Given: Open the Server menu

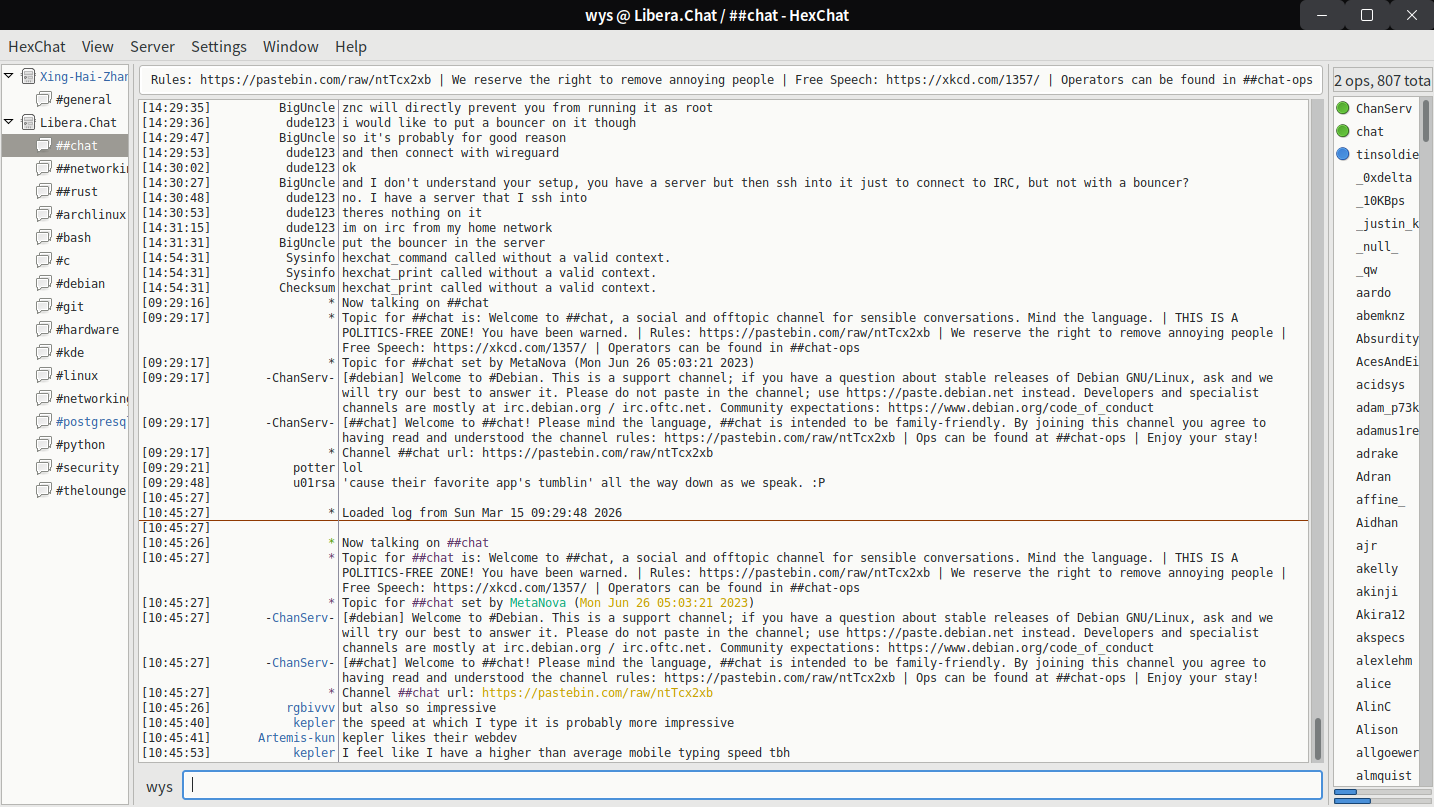Looking at the screenshot, I should point(152,47).
